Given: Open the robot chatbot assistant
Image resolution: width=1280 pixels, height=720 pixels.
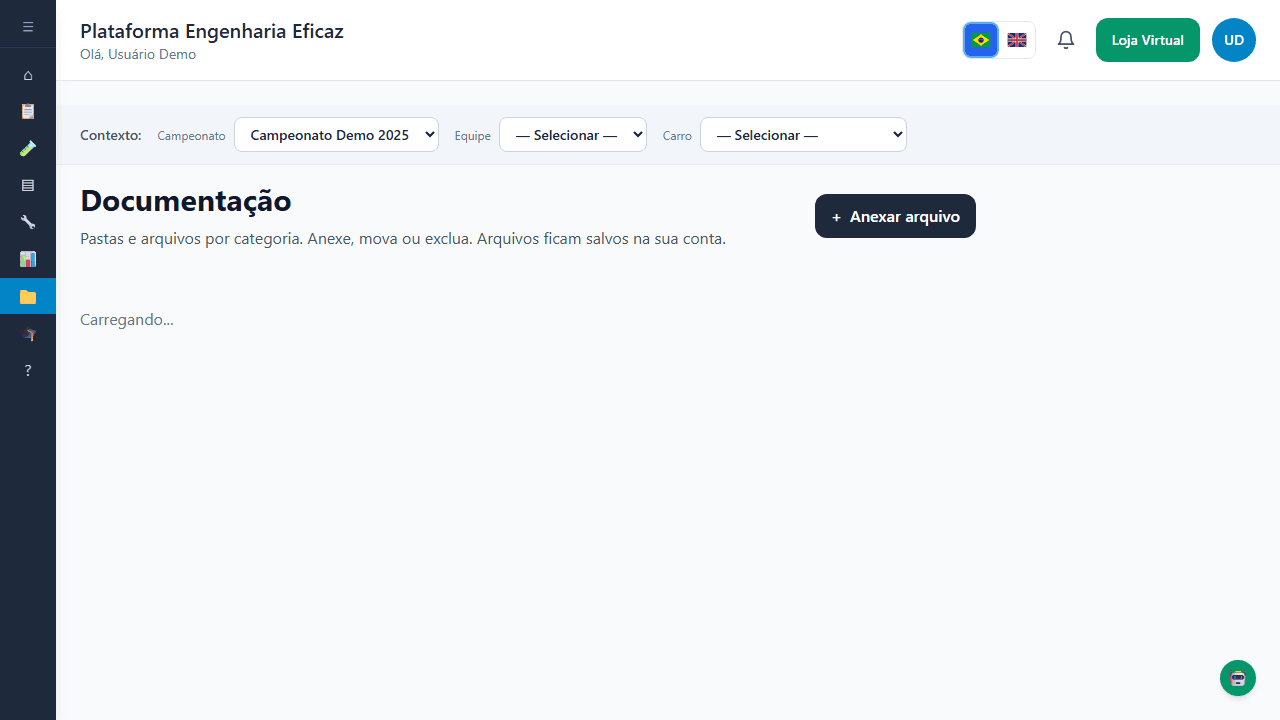Looking at the screenshot, I should 1238,678.
